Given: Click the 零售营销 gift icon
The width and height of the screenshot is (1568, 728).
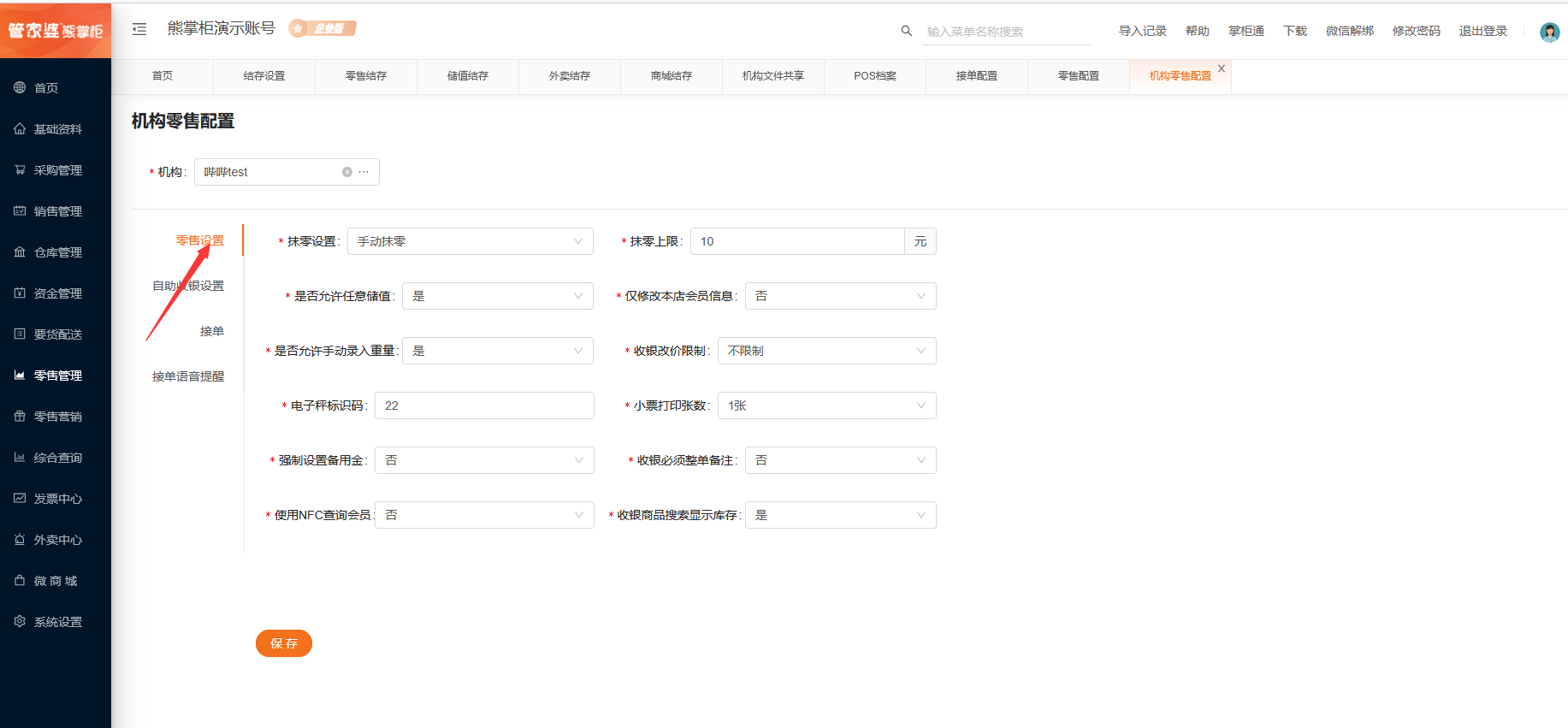Looking at the screenshot, I should click(x=20, y=416).
